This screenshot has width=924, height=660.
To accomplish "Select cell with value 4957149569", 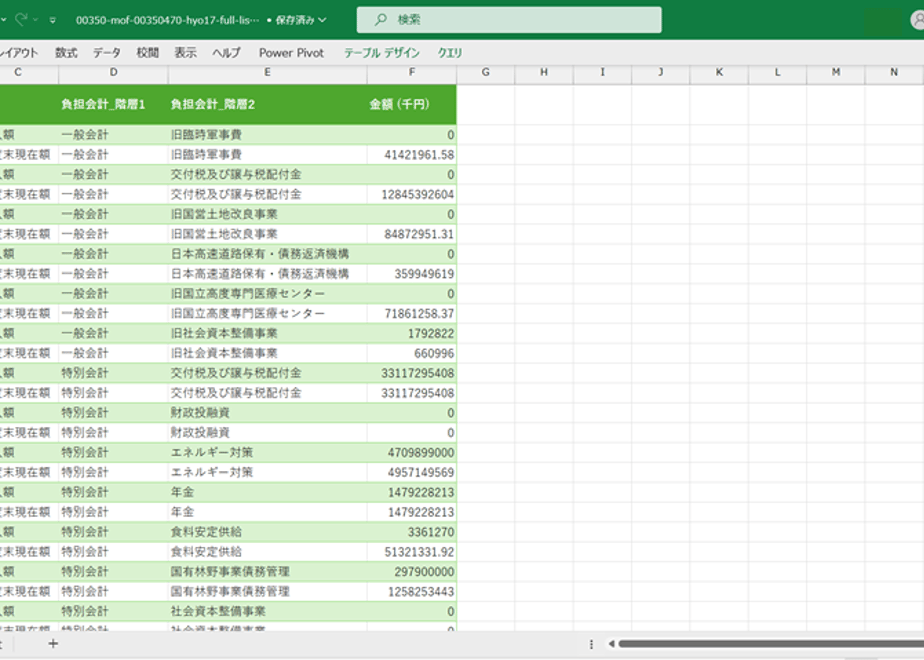I will click(x=411, y=472).
